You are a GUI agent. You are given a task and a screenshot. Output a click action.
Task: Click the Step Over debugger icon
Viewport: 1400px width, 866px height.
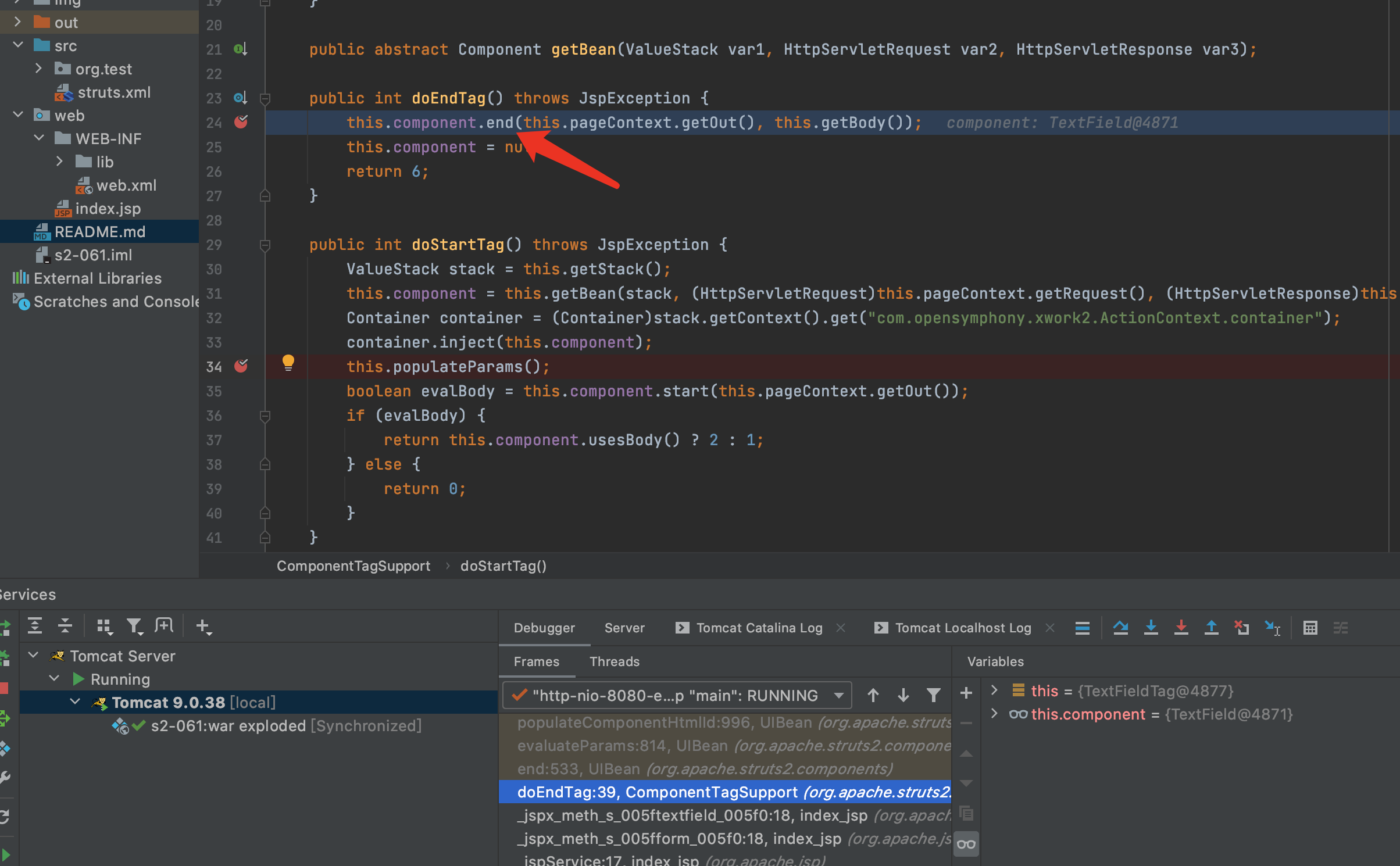[x=1120, y=628]
